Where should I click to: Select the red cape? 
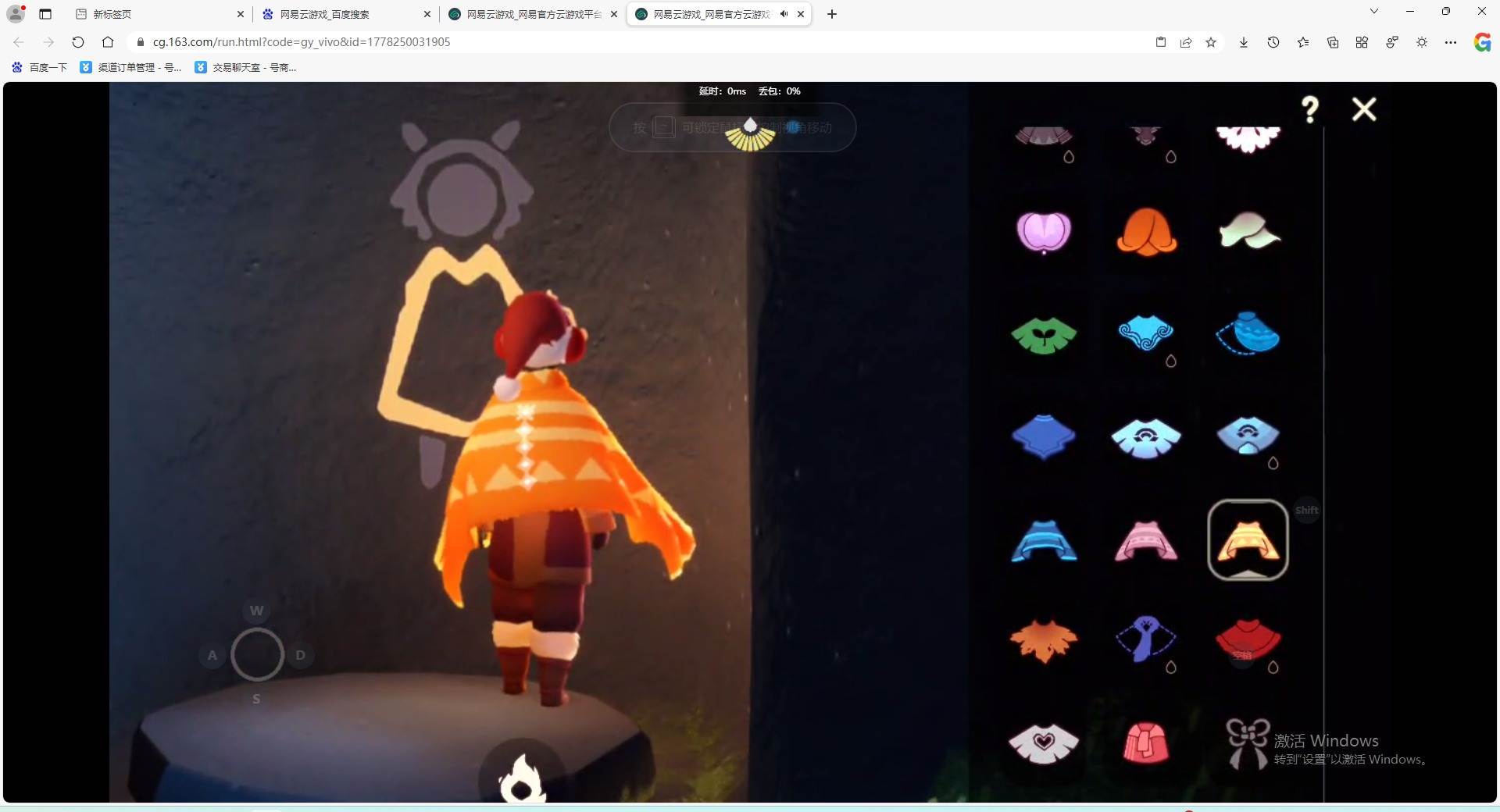(1248, 640)
